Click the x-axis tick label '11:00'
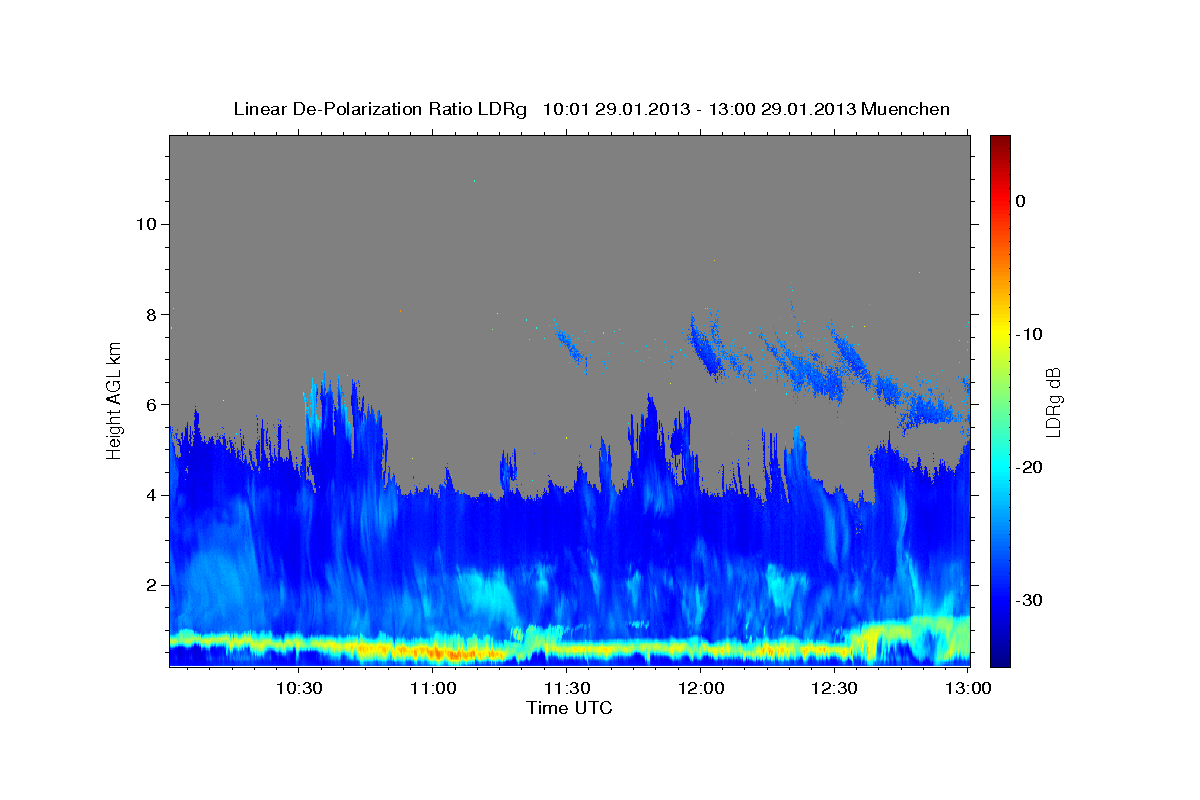 (433, 688)
